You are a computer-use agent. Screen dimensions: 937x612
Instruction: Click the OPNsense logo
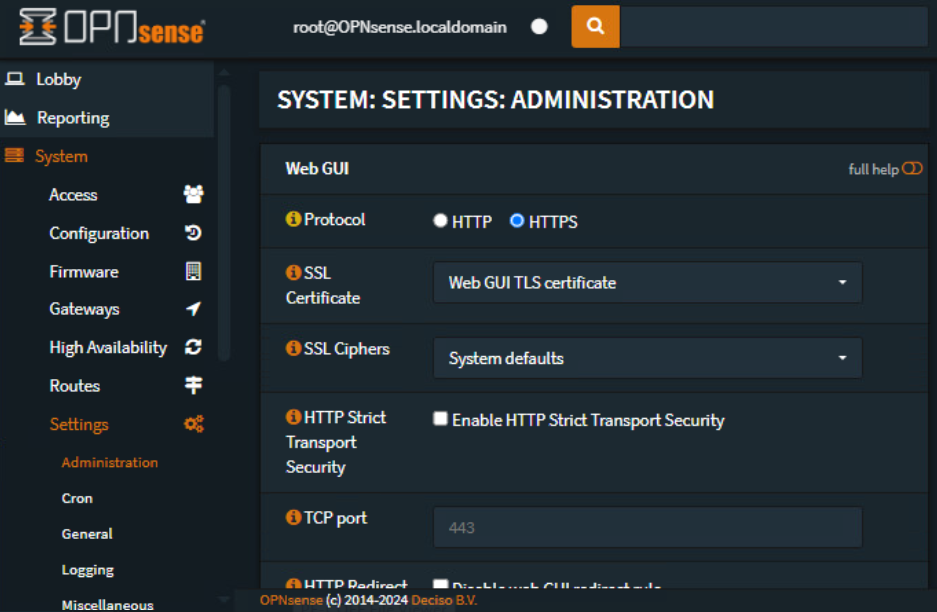click(112, 27)
